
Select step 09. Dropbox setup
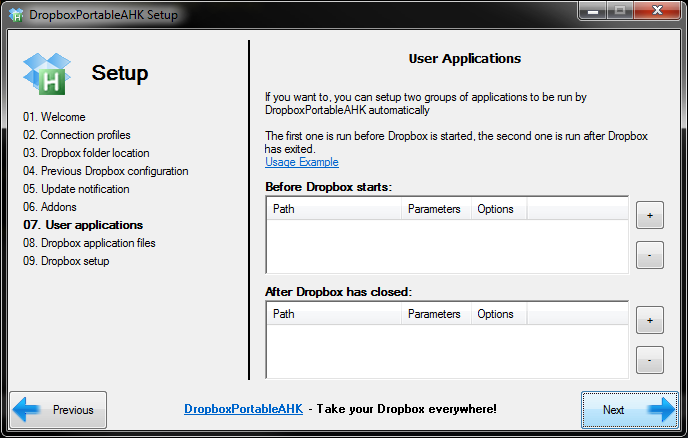(x=66, y=261)
